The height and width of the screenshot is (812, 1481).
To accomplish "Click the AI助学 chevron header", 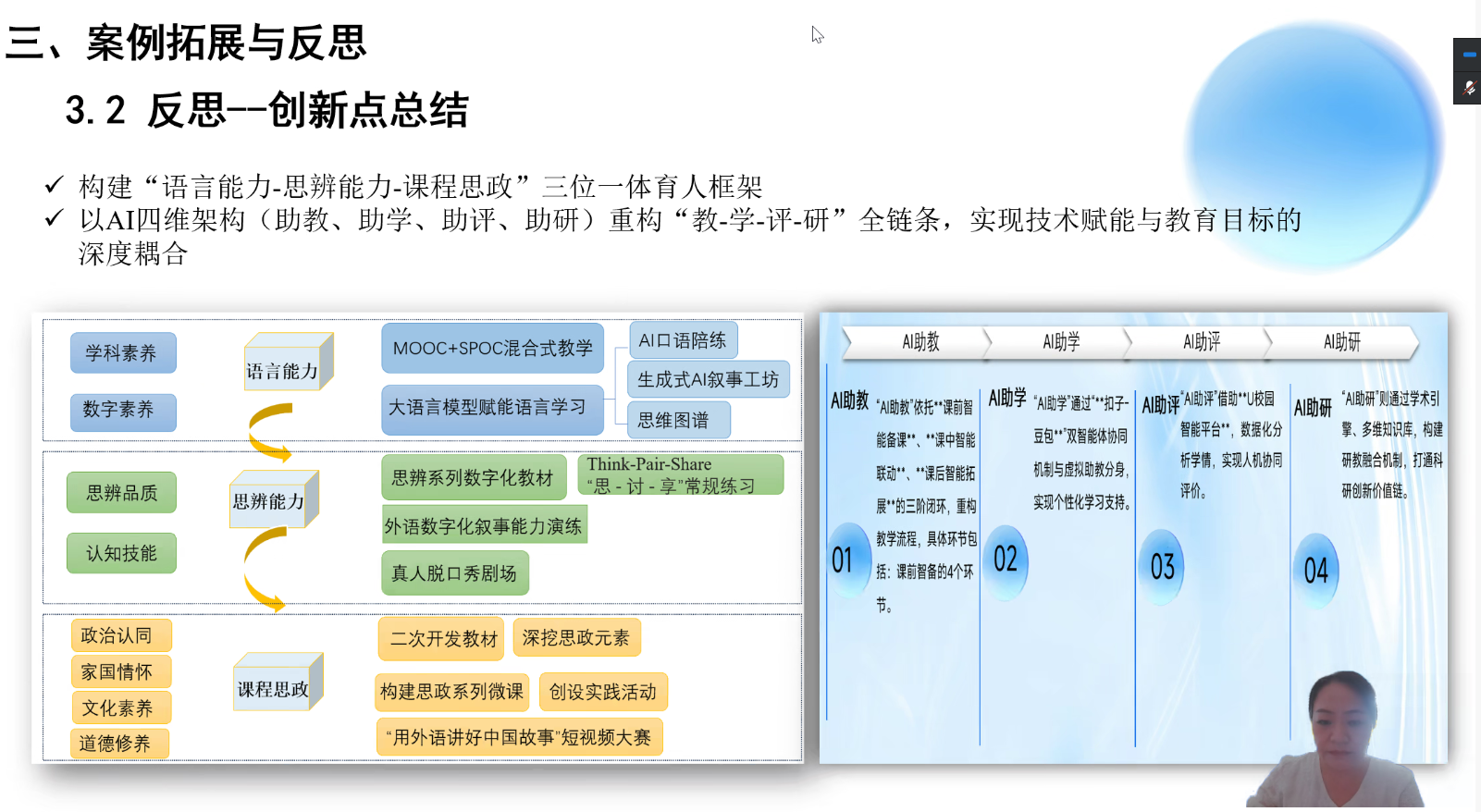I will click(x=1059, y=342).
